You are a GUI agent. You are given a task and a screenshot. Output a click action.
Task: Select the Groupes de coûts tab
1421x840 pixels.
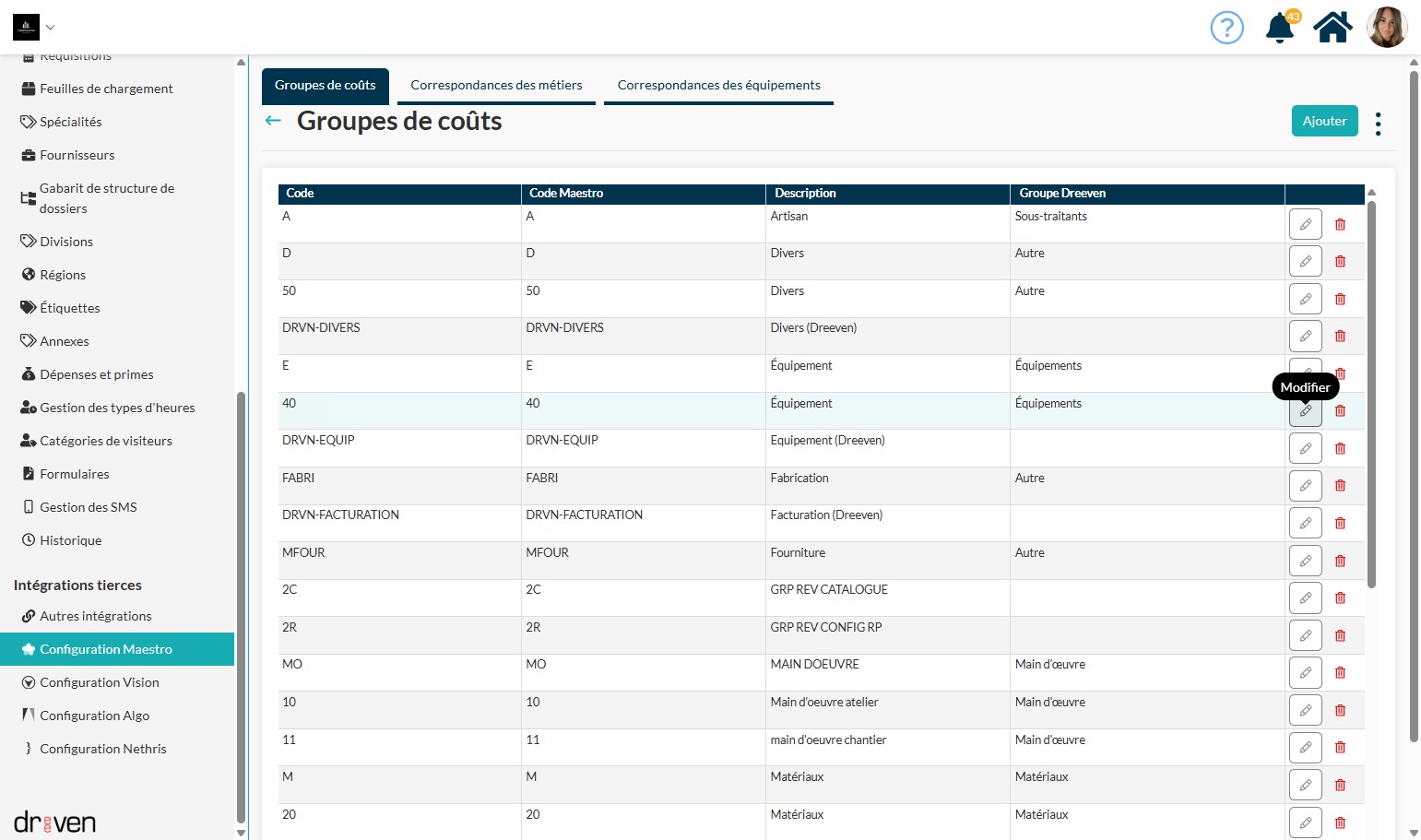coord(325,85)
